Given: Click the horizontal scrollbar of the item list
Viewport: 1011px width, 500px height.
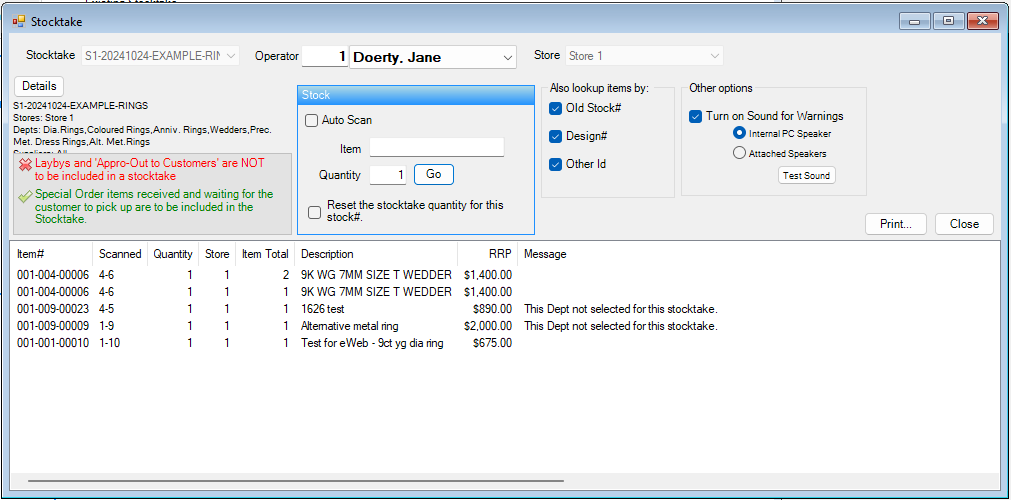Looking at the screenshot, I should [296, 481].
